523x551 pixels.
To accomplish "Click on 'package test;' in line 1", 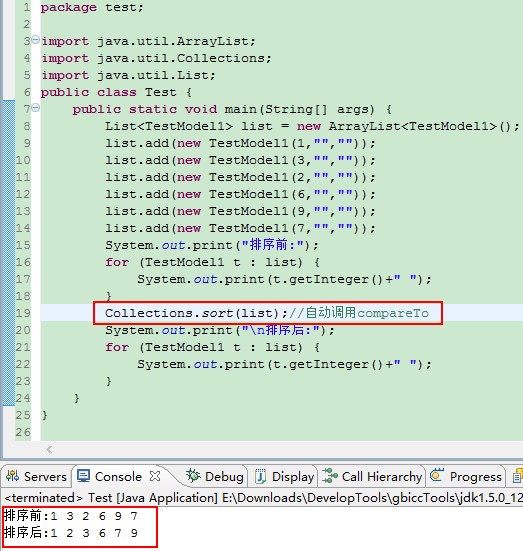I will point(92,7).
